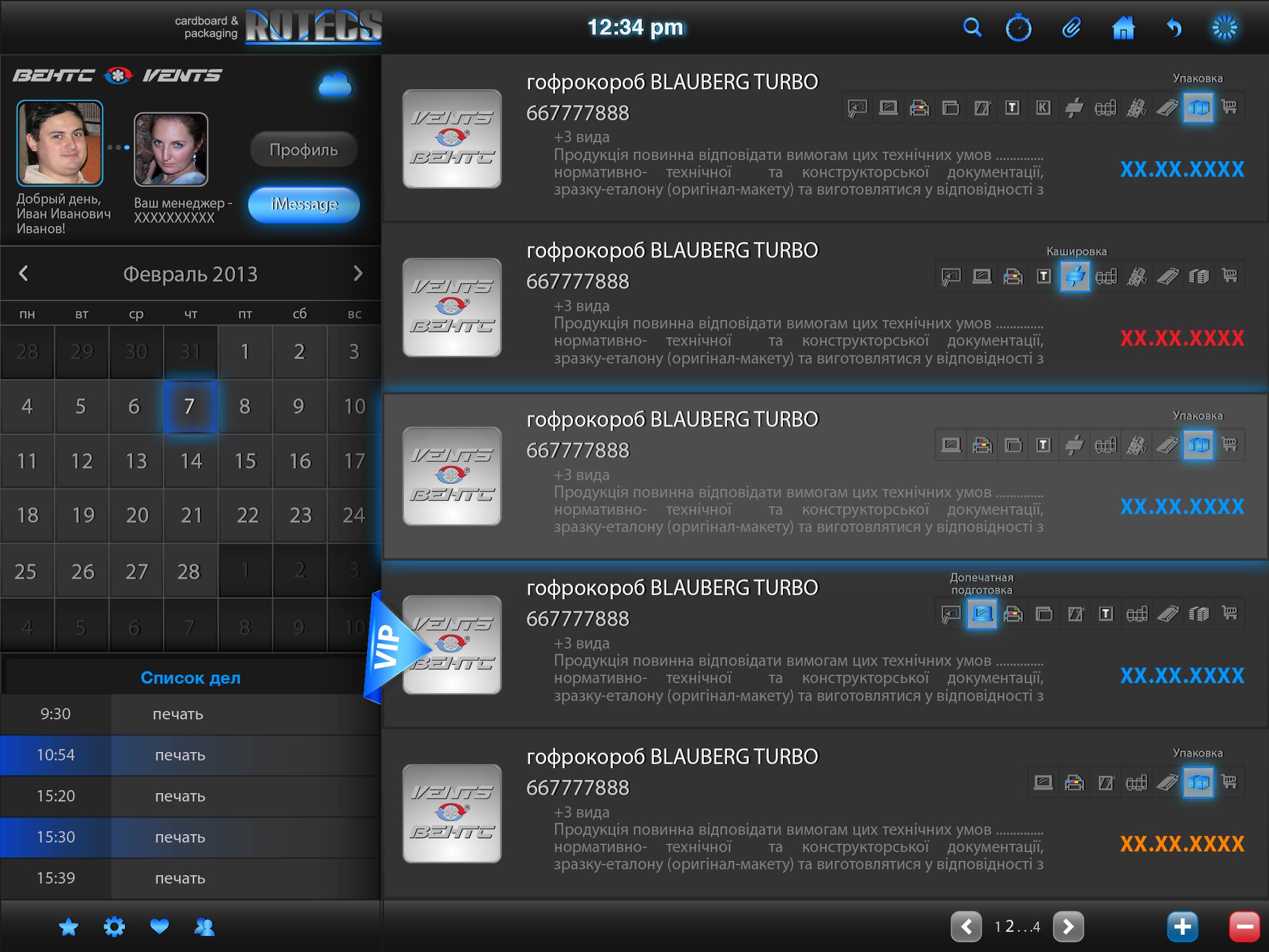Open the contacts people icon

coord(205,926)
